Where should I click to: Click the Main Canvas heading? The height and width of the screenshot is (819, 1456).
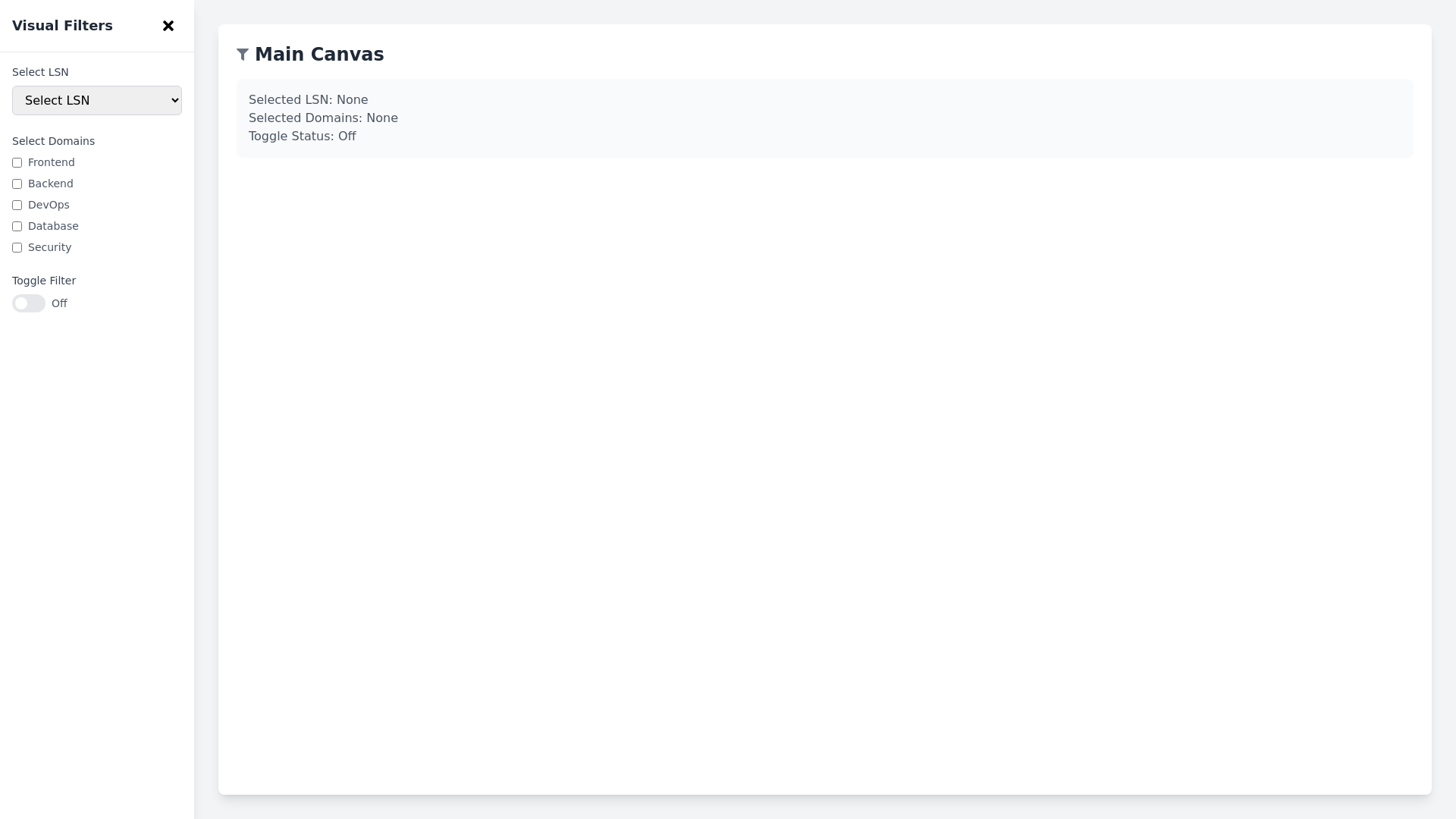(x=318, y=54)
